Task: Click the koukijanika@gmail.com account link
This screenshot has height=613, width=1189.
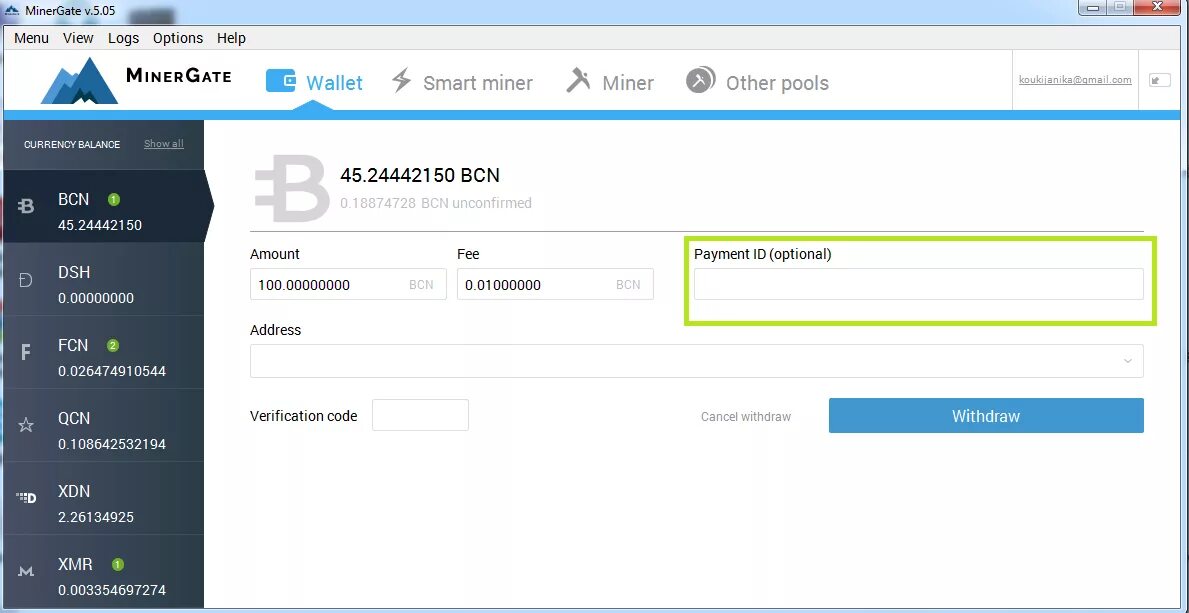Action: (x=1075, y=80)
